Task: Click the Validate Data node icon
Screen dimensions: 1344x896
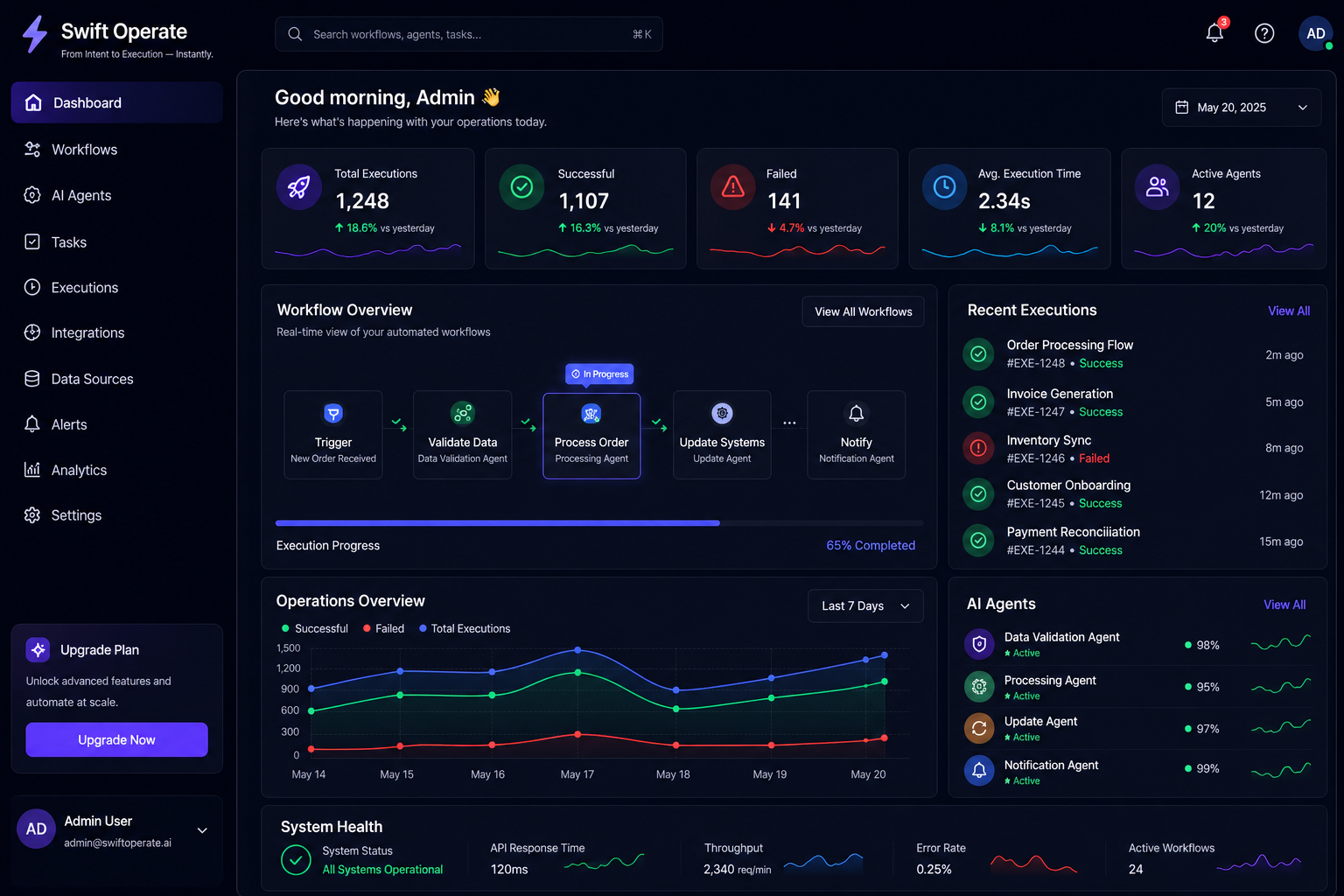Action: point(463,413)
